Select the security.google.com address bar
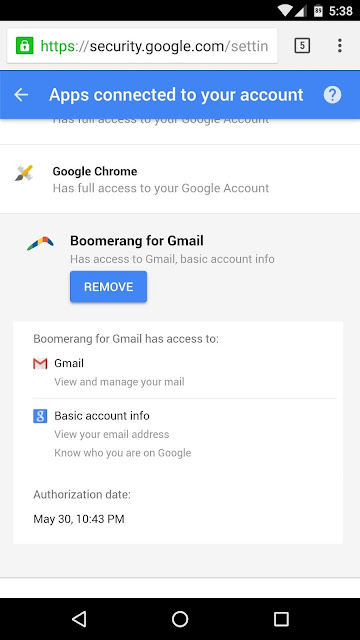 coord(142,46)
